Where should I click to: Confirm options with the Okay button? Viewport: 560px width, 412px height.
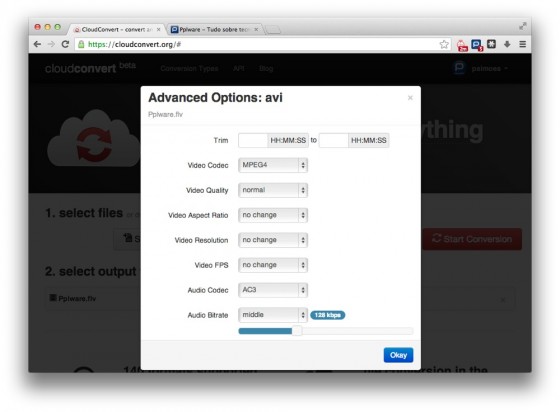[x=398, y=355]
